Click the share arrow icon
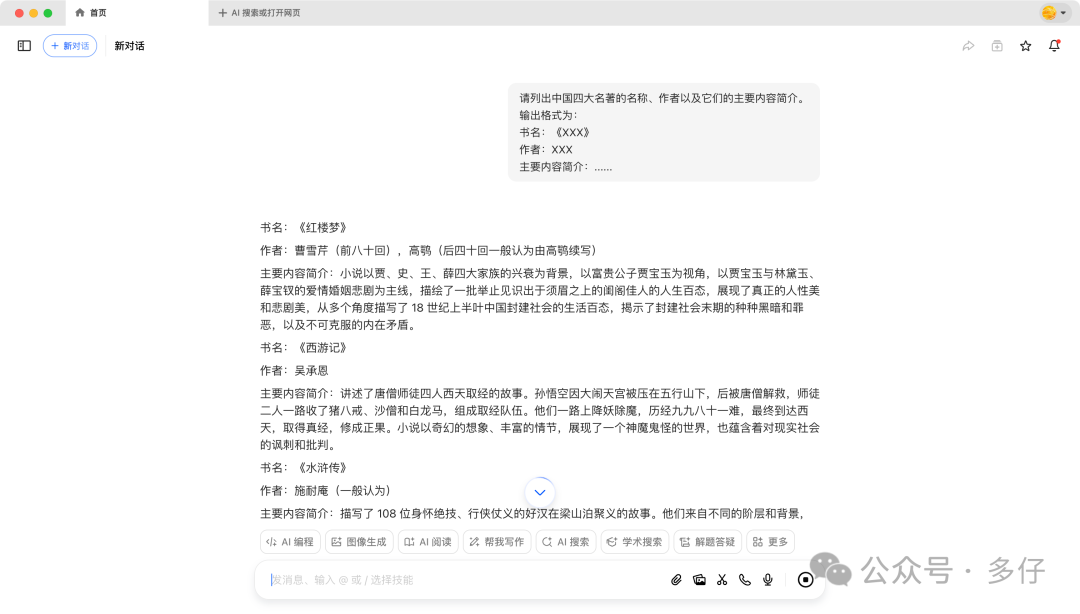The height and width of the screenshot is (614, 1080). point(968,45)
